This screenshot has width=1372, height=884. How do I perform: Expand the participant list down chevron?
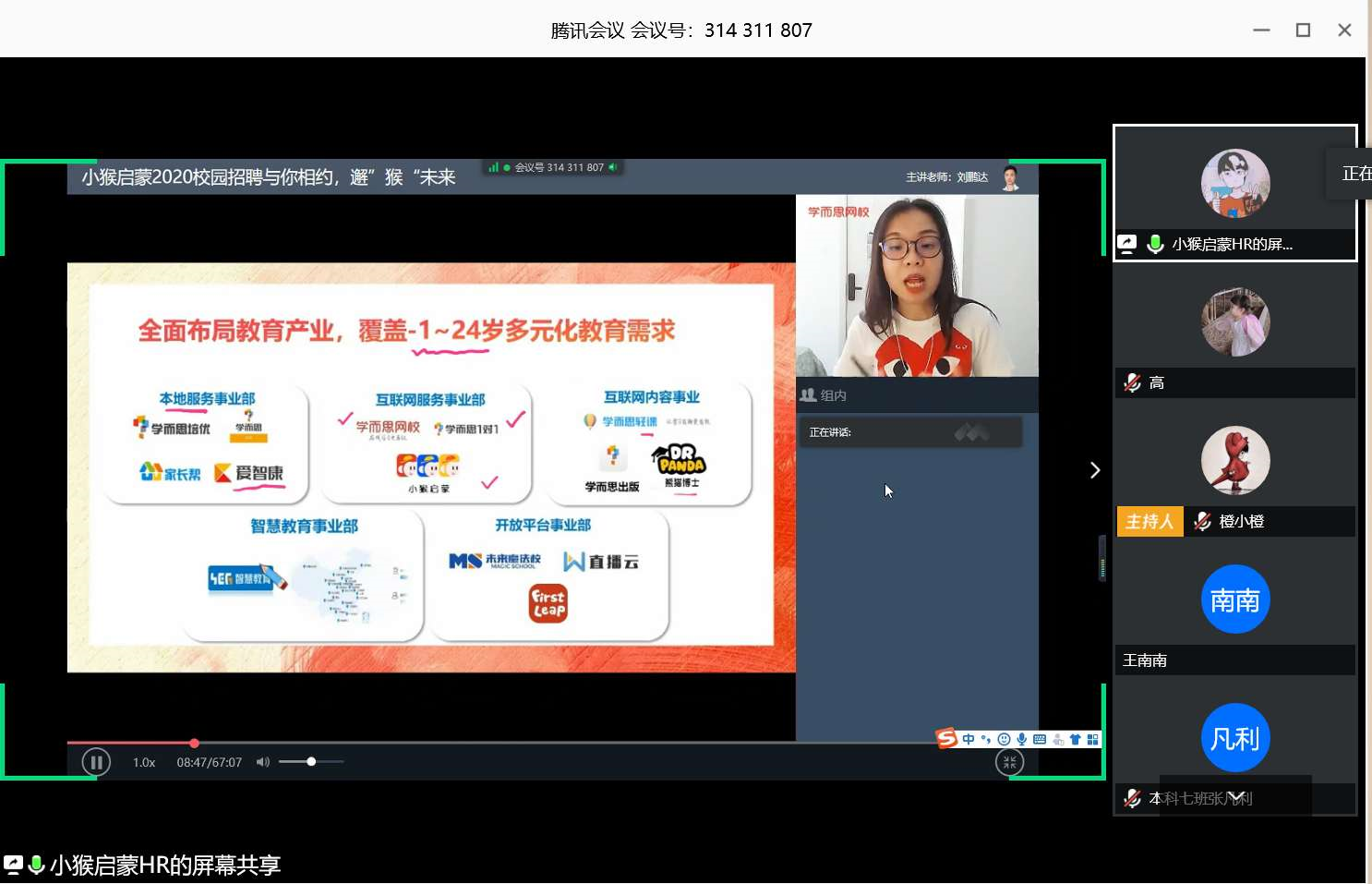pos(1236,796)
